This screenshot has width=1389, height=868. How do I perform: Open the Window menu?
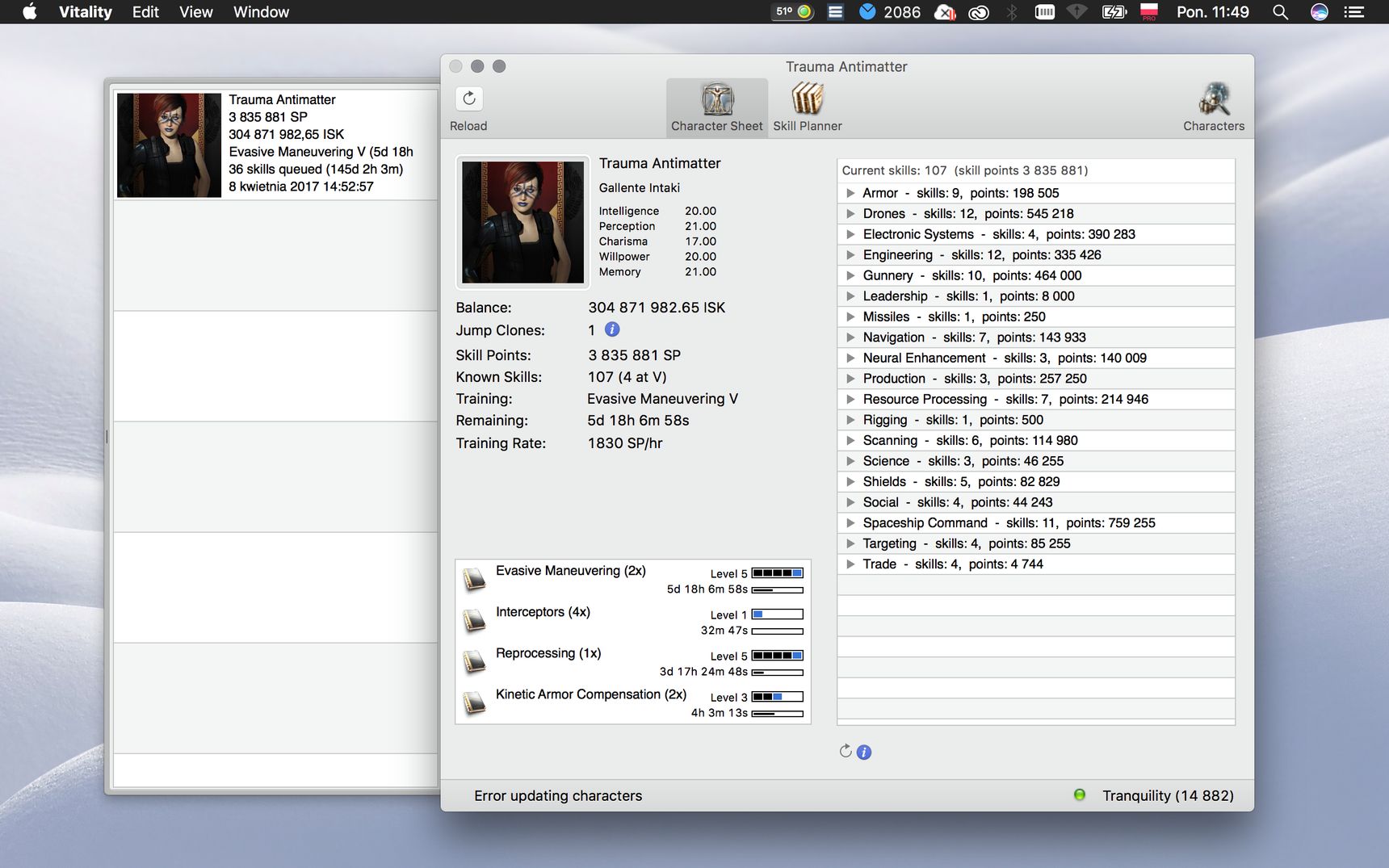click(x=261, y=12)
